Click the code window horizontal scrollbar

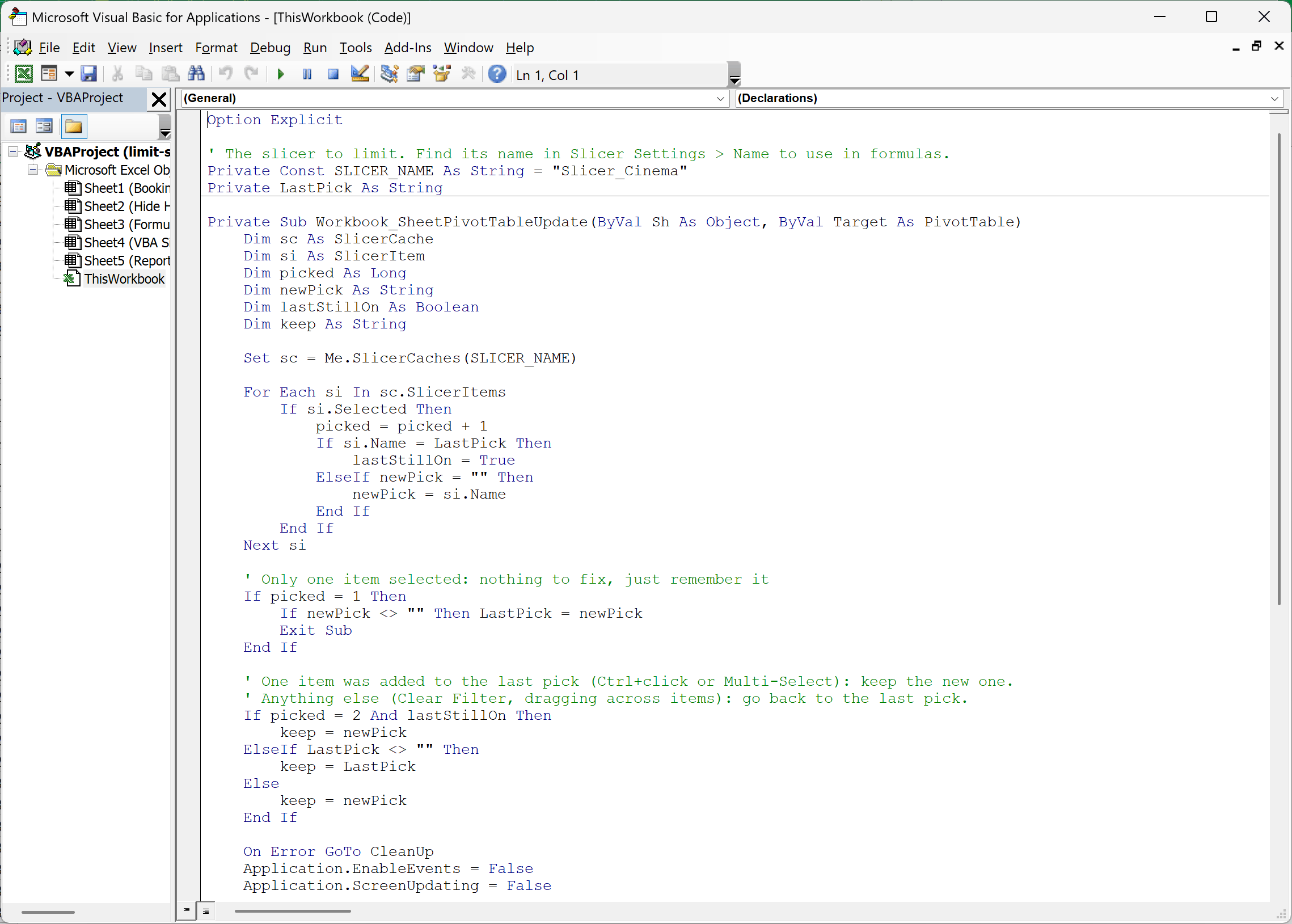293,911
